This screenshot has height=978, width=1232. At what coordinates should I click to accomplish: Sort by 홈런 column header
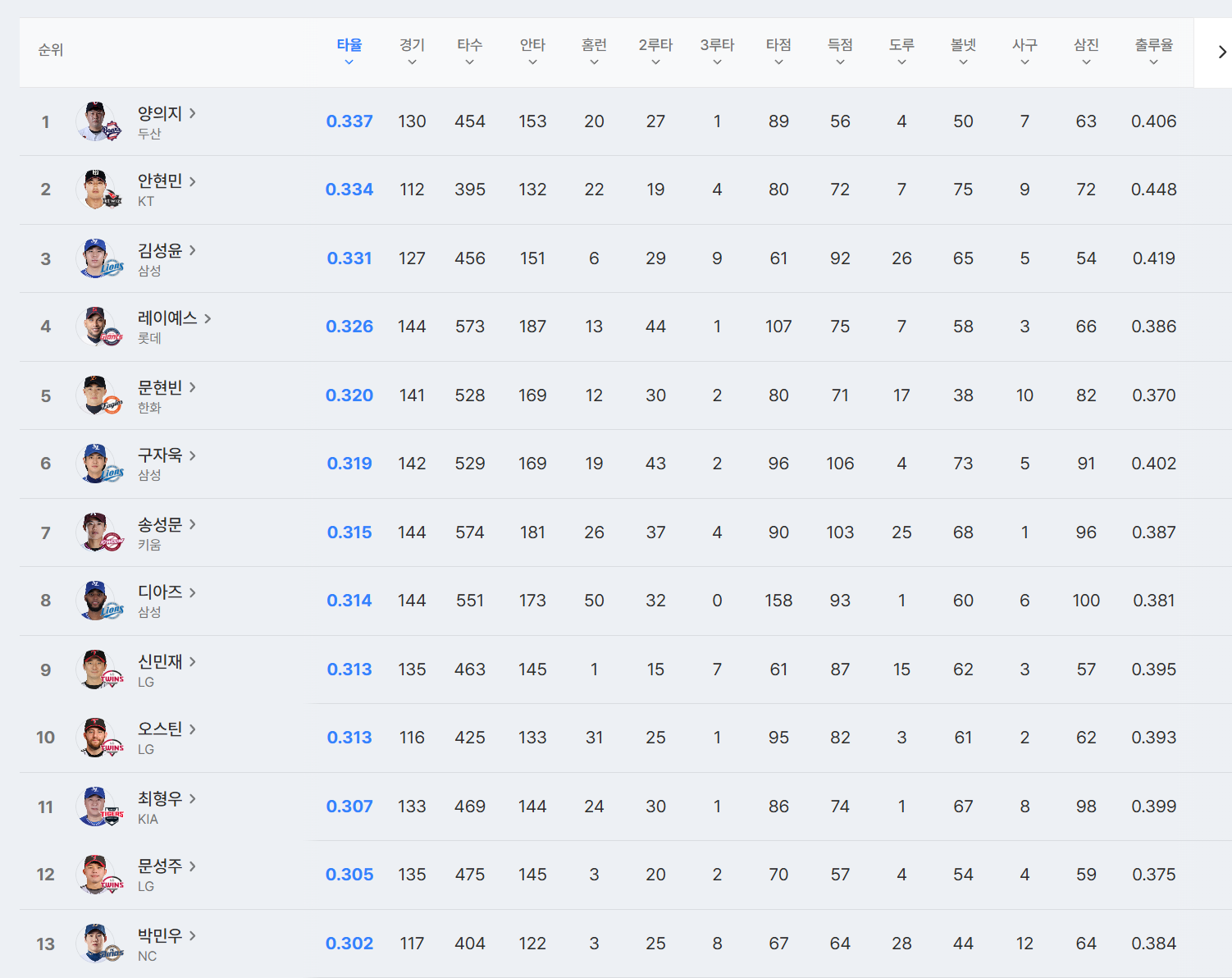[594, 51]
